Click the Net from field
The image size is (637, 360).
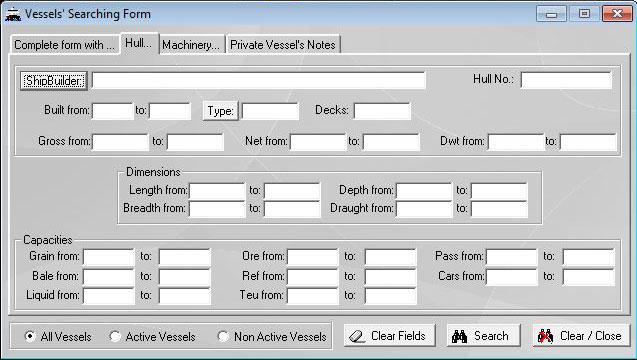[318, 142]
